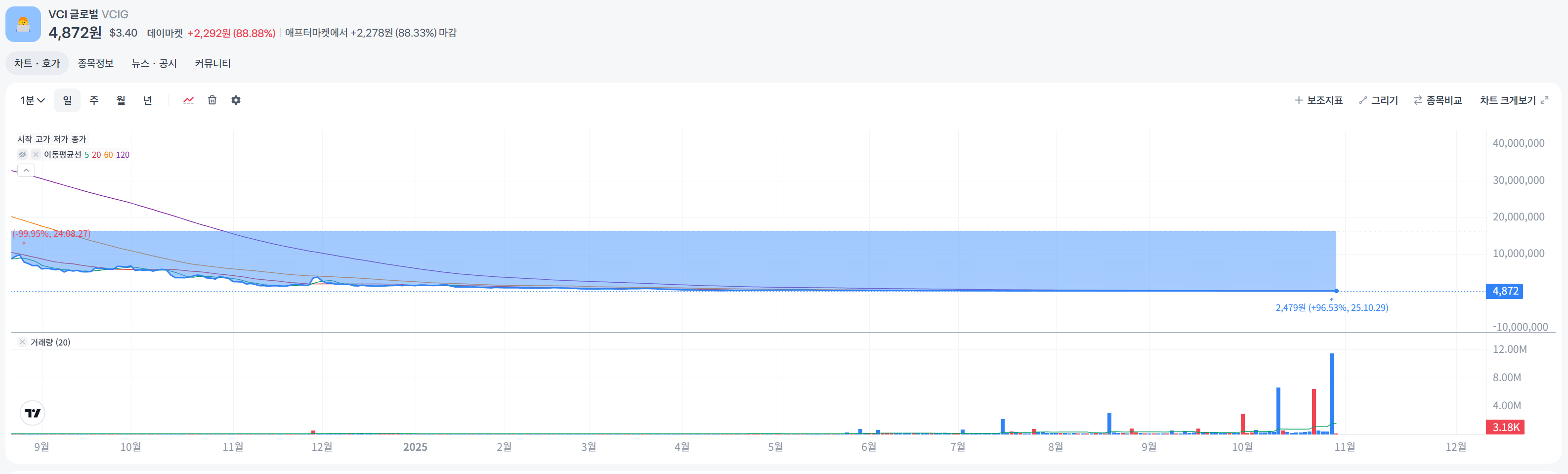Remove the 거래량 volume indicator with X
Viewport: 1568px width, 474px height.
pos(23,342)
